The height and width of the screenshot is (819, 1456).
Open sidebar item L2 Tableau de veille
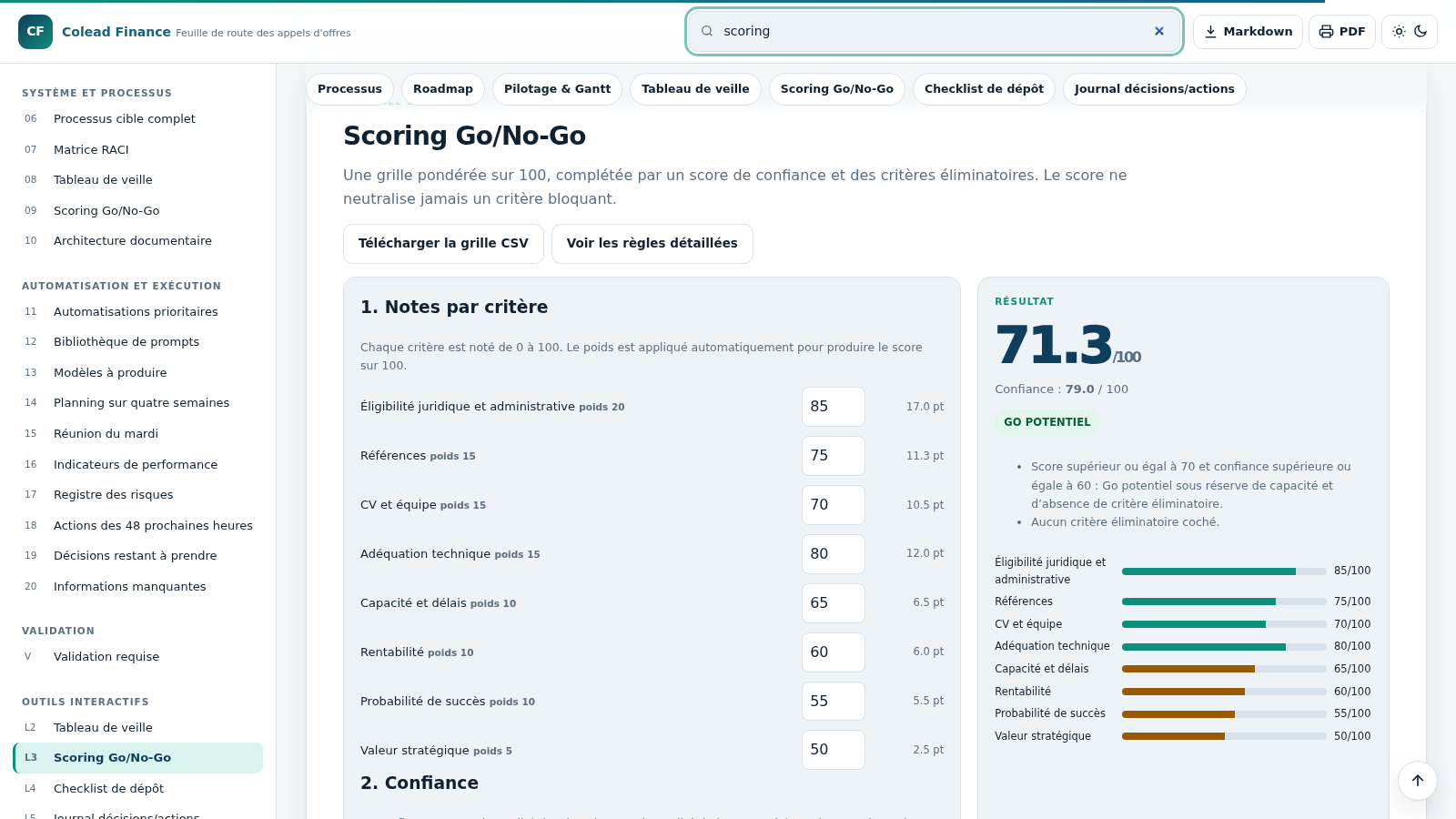(x=138, y=728)
